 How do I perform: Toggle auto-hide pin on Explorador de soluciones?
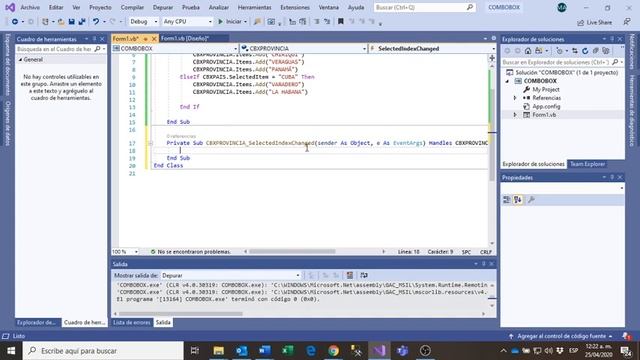tap(612, 39)
